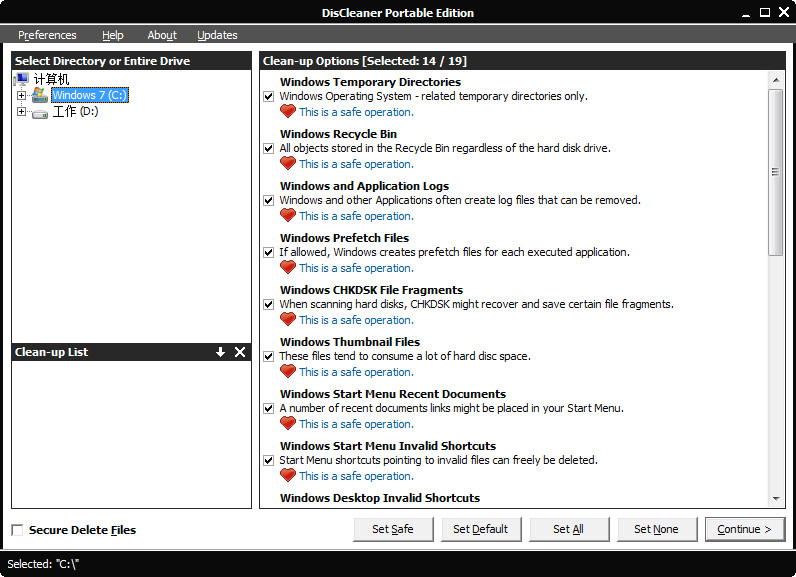Click the Continue > button
This screenshot has width=796, height=577.
point(745,529)
